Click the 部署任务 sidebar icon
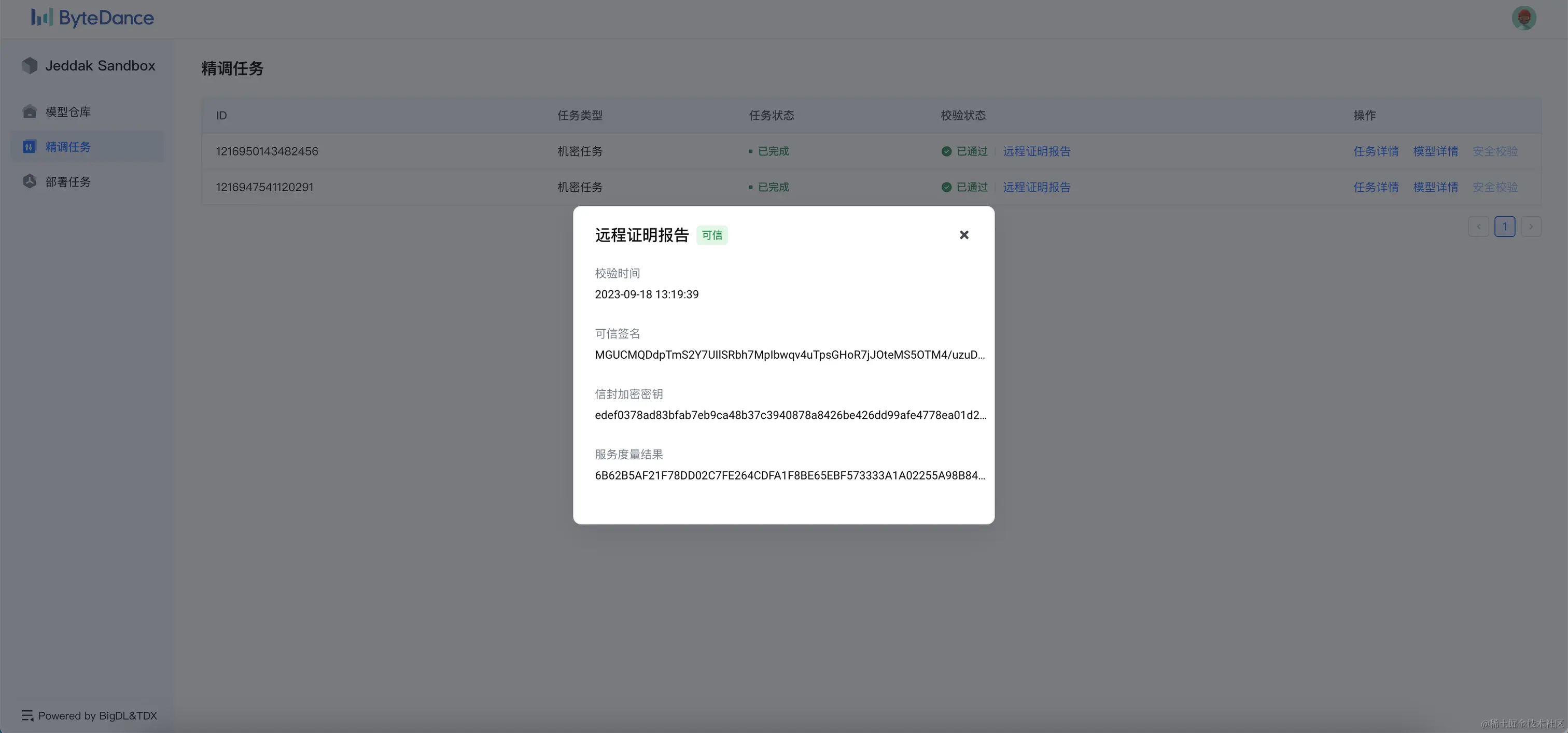1568x733 pixels. click(29, 181)
